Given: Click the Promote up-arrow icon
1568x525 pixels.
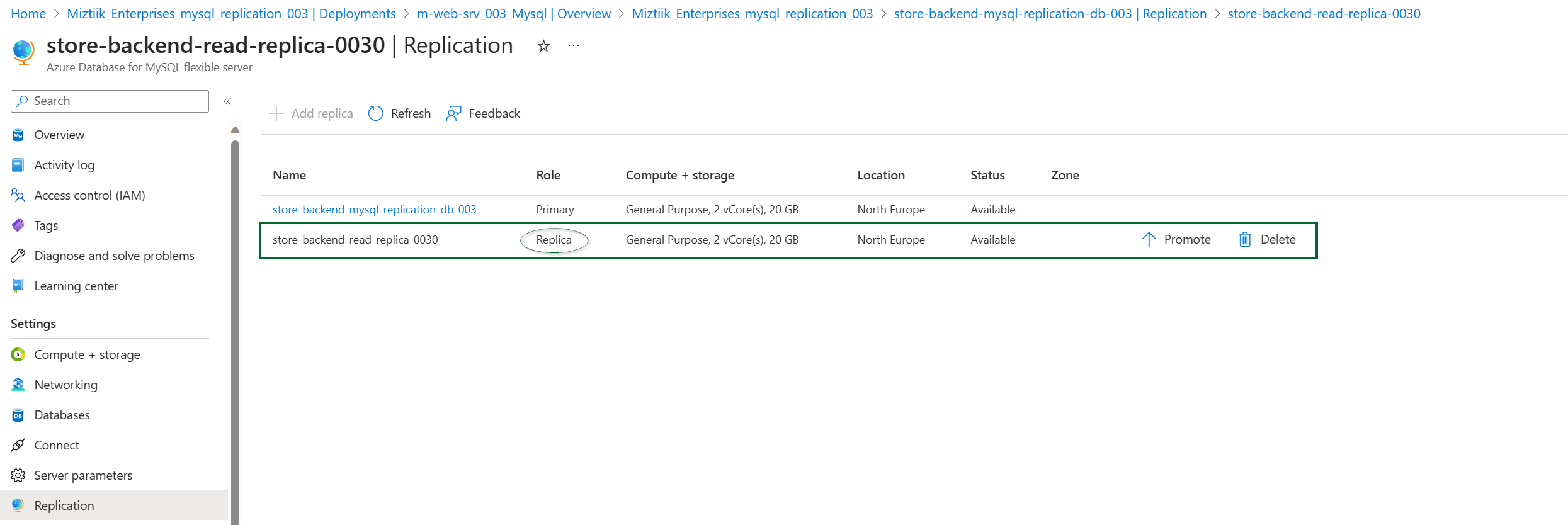Looking at the screenshot, I should coord(1149,239).
